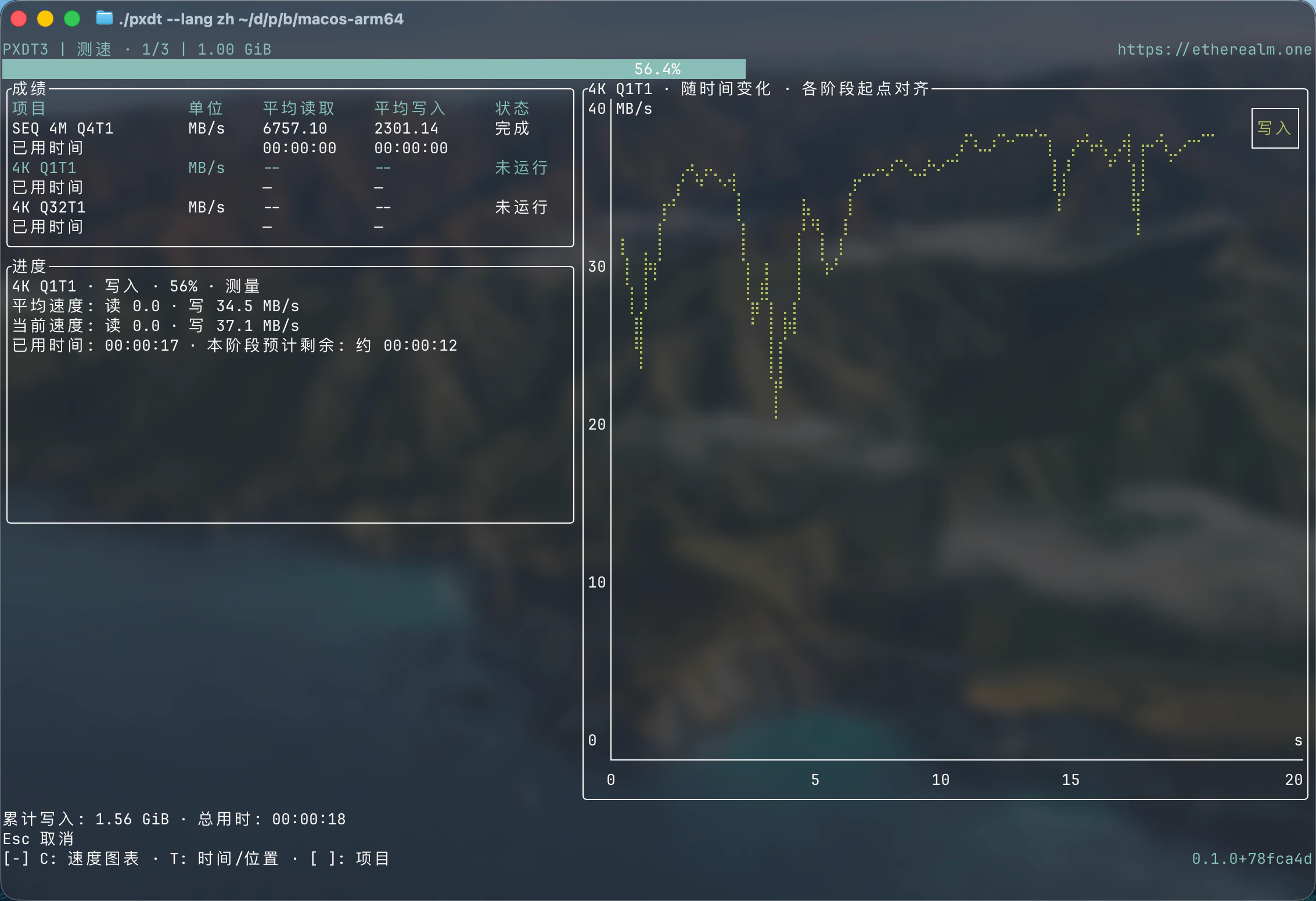
Task: Click the 平均速度 line in progress panel
Action: 156,306
